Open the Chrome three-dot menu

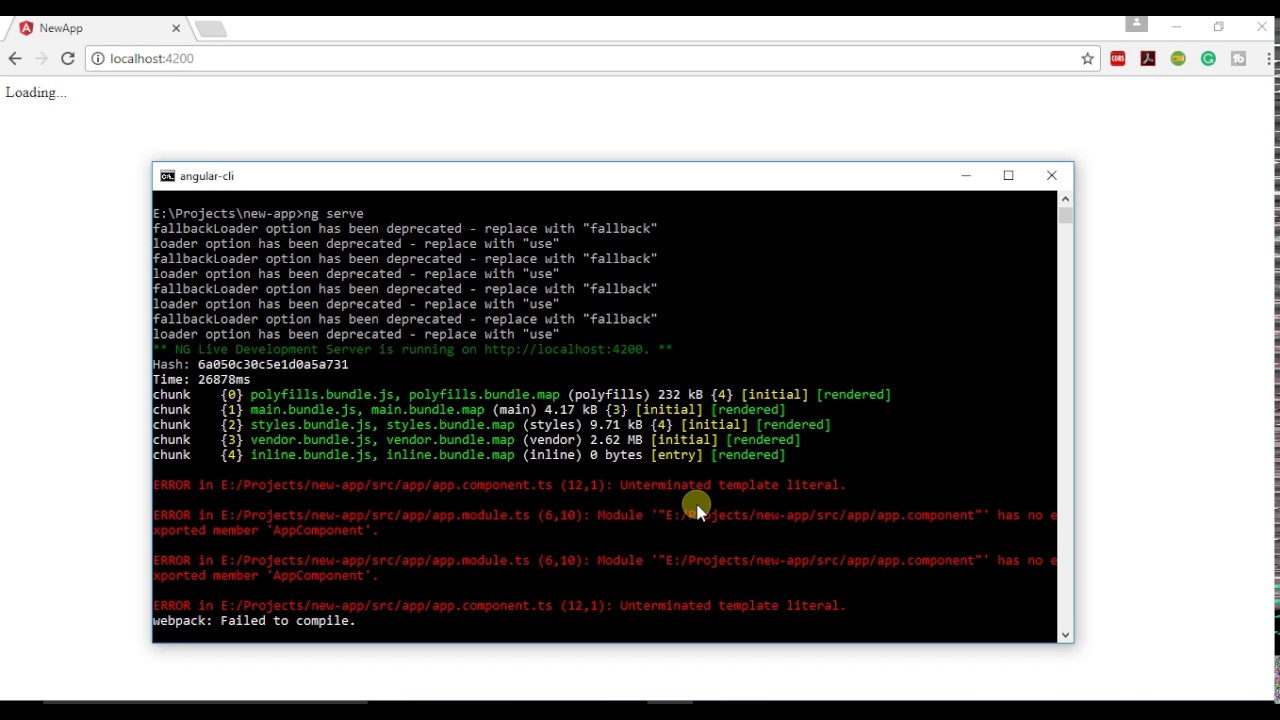1268,59
